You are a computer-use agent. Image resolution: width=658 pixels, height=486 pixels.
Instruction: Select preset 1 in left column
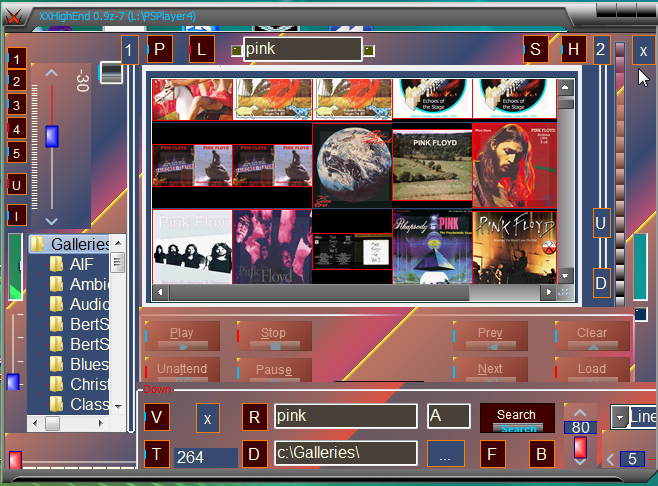(x=17, y=59)
